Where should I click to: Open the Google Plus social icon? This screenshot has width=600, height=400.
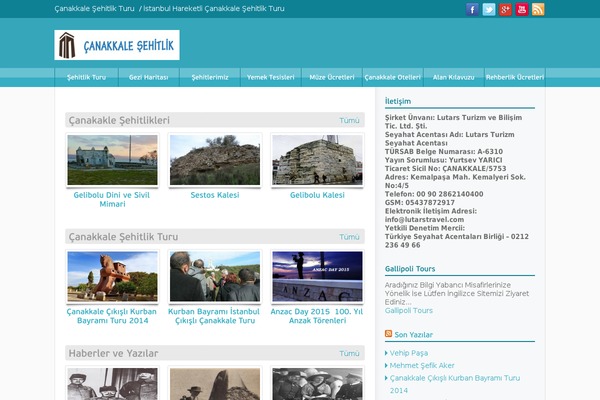click(x=505, y=9)
